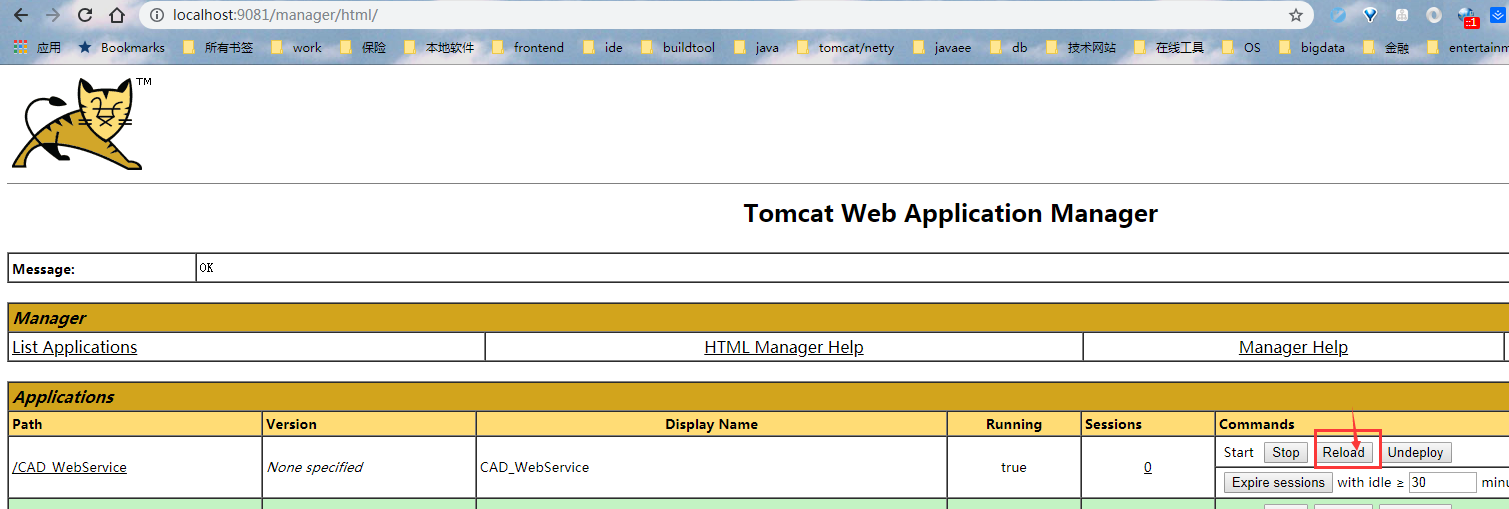Open the globe extension with red badge
Image resolution: width=1509 pixels, height=509 pixels.
1468,16
